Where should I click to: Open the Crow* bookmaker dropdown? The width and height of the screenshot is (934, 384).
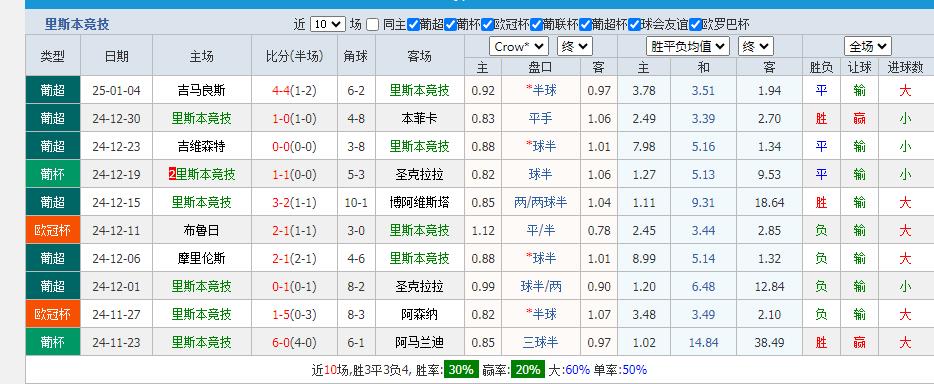click(x=519, y=46)
